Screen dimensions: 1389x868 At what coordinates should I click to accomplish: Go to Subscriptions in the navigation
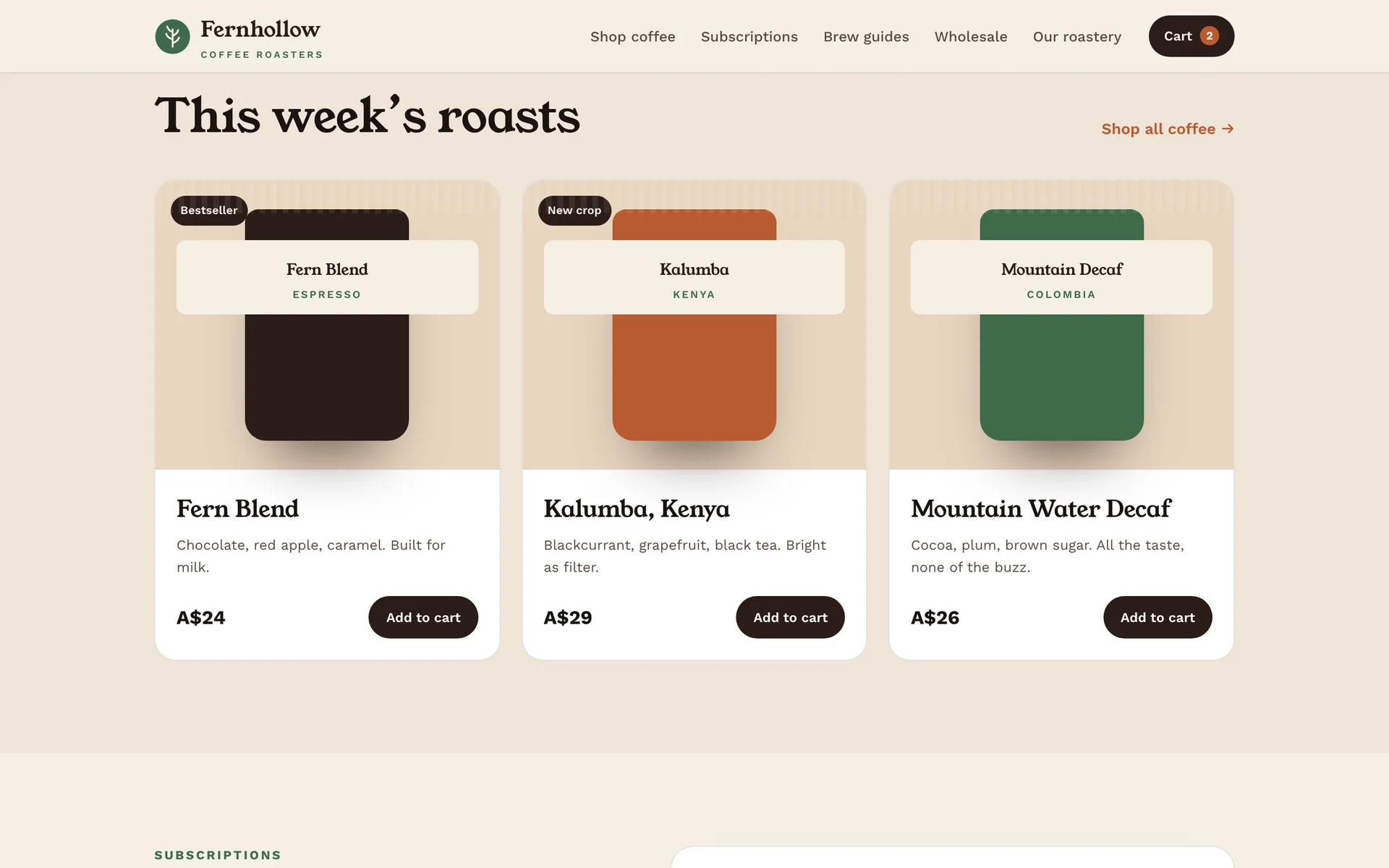(x=749, y=37)
